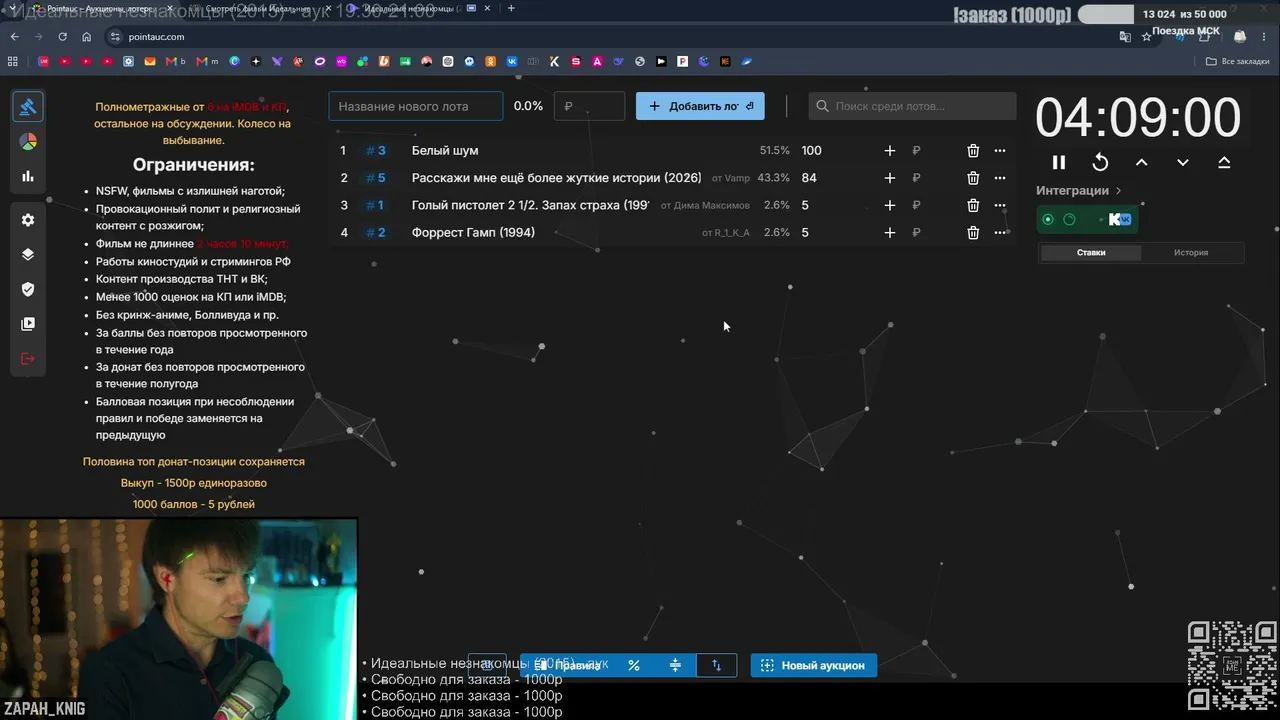Image resolution: width=1280 pixels, height=720 pixels.
Task: Open the wheel page icon in sidebar
Action: (28, 142)
